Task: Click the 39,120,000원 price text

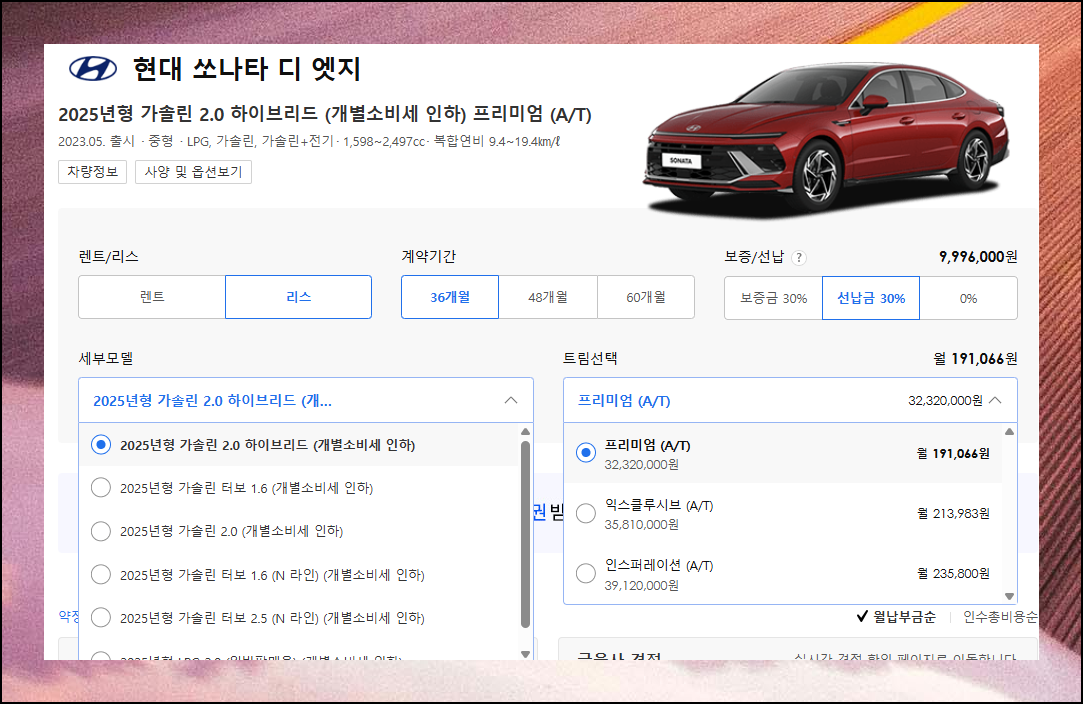Action: click(x=642, y=585)
